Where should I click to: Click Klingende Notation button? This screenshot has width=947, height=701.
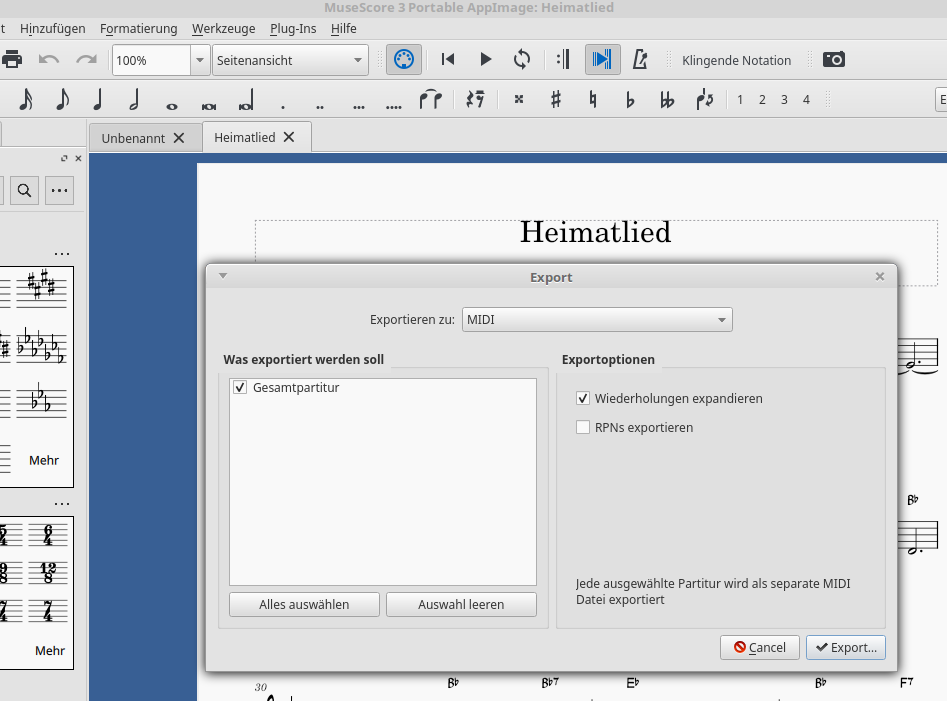pyautogui.click(x=736, y=60)
